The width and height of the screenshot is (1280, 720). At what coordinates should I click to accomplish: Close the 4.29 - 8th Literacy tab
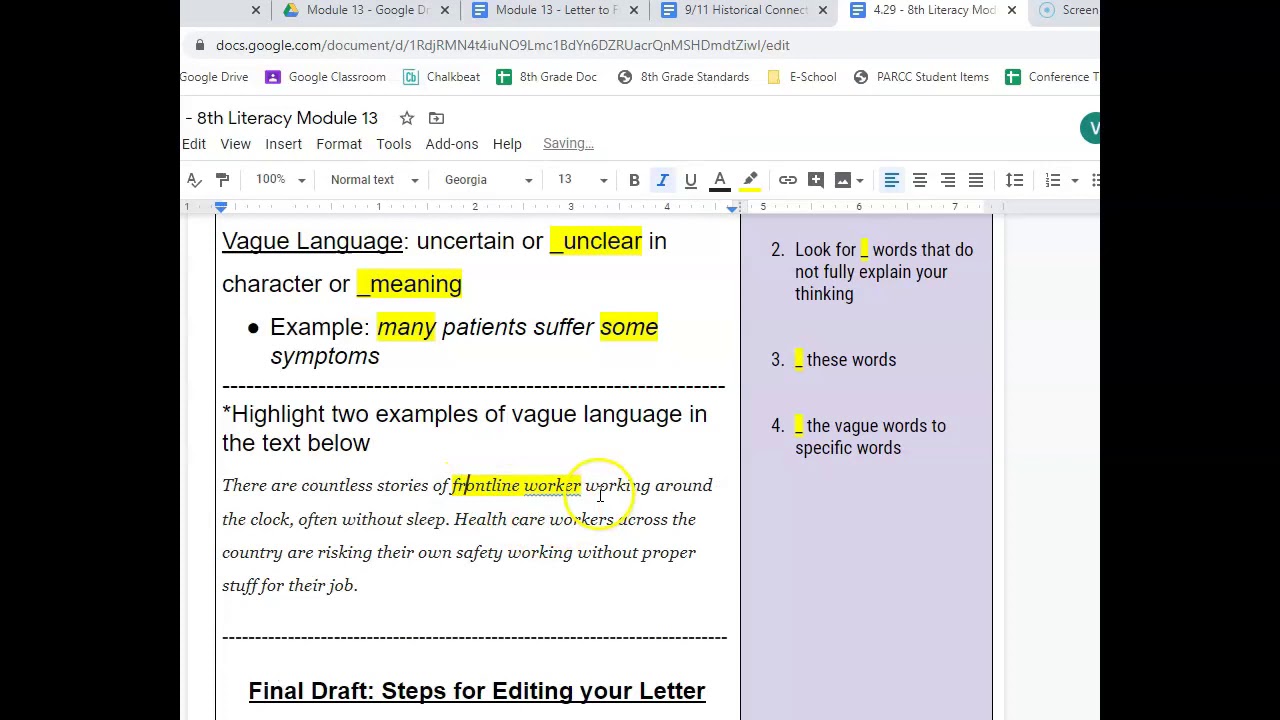1011,10
